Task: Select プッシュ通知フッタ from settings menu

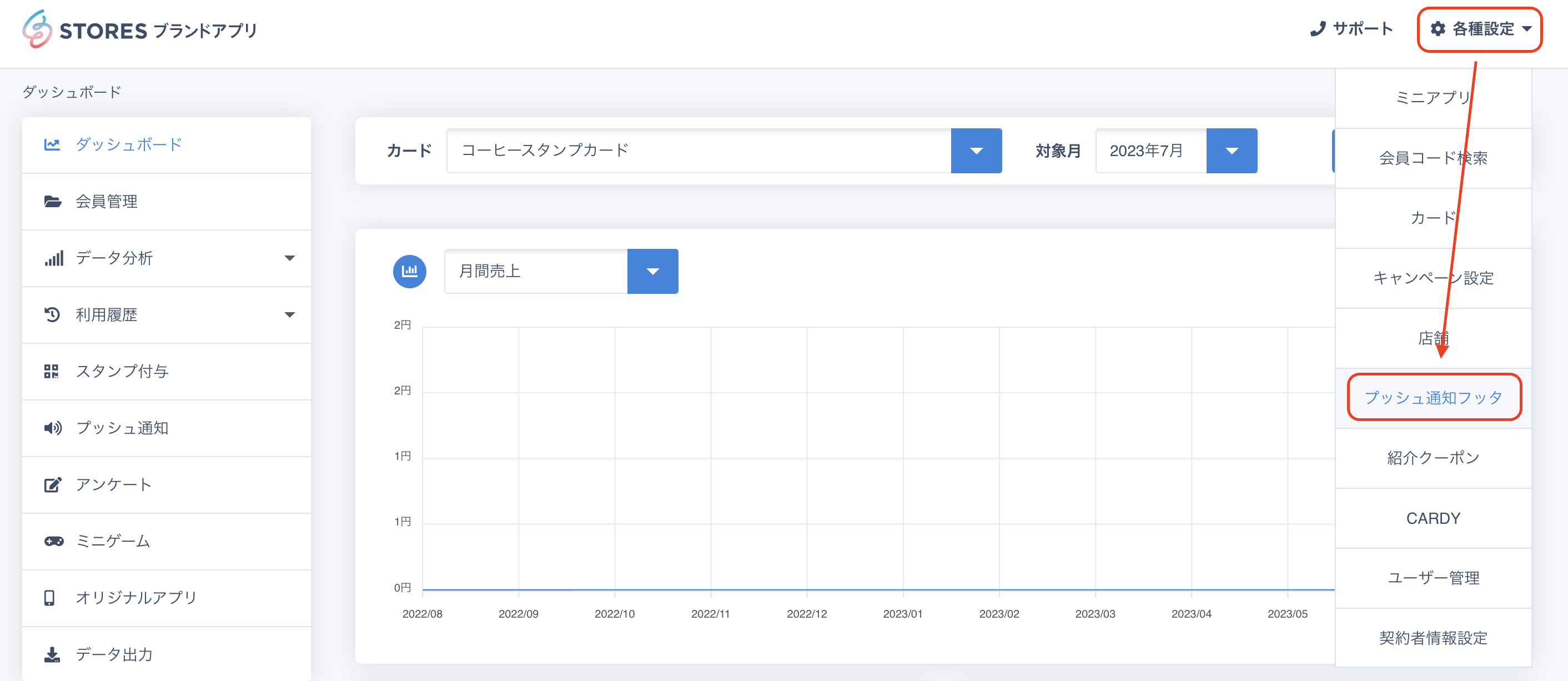Action: [x=1433, y=398]
